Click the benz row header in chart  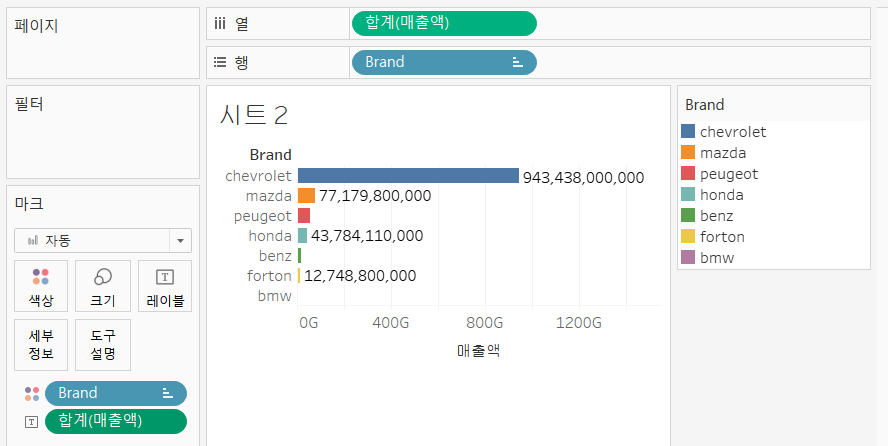pos(275,256)
